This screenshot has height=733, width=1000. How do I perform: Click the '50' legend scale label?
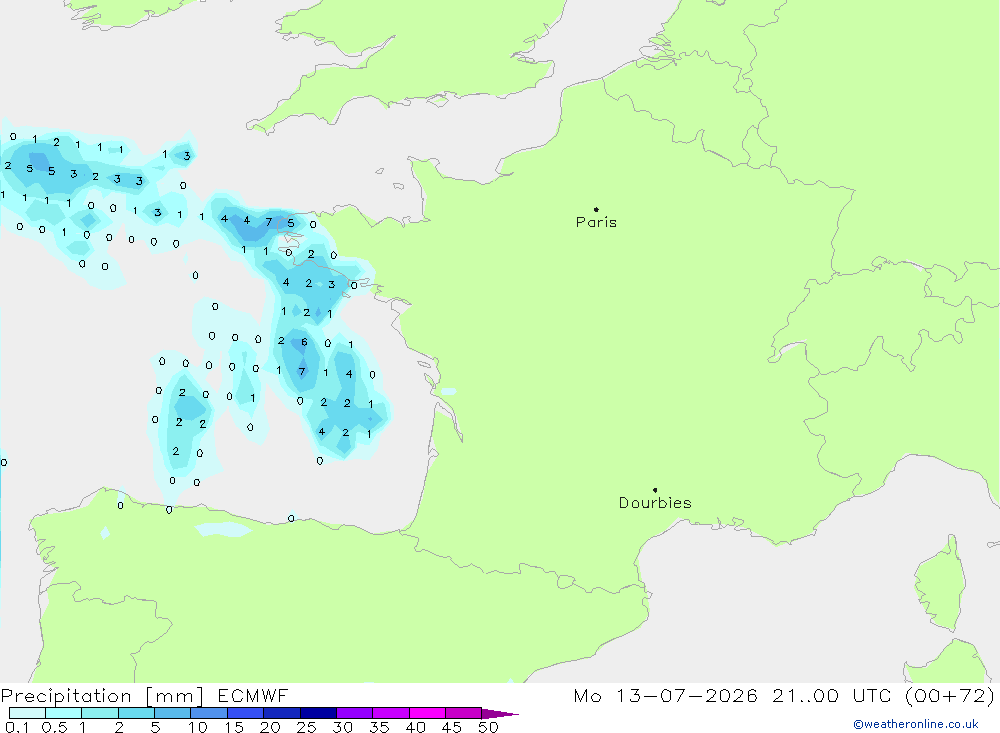click(x=488, y=727)
